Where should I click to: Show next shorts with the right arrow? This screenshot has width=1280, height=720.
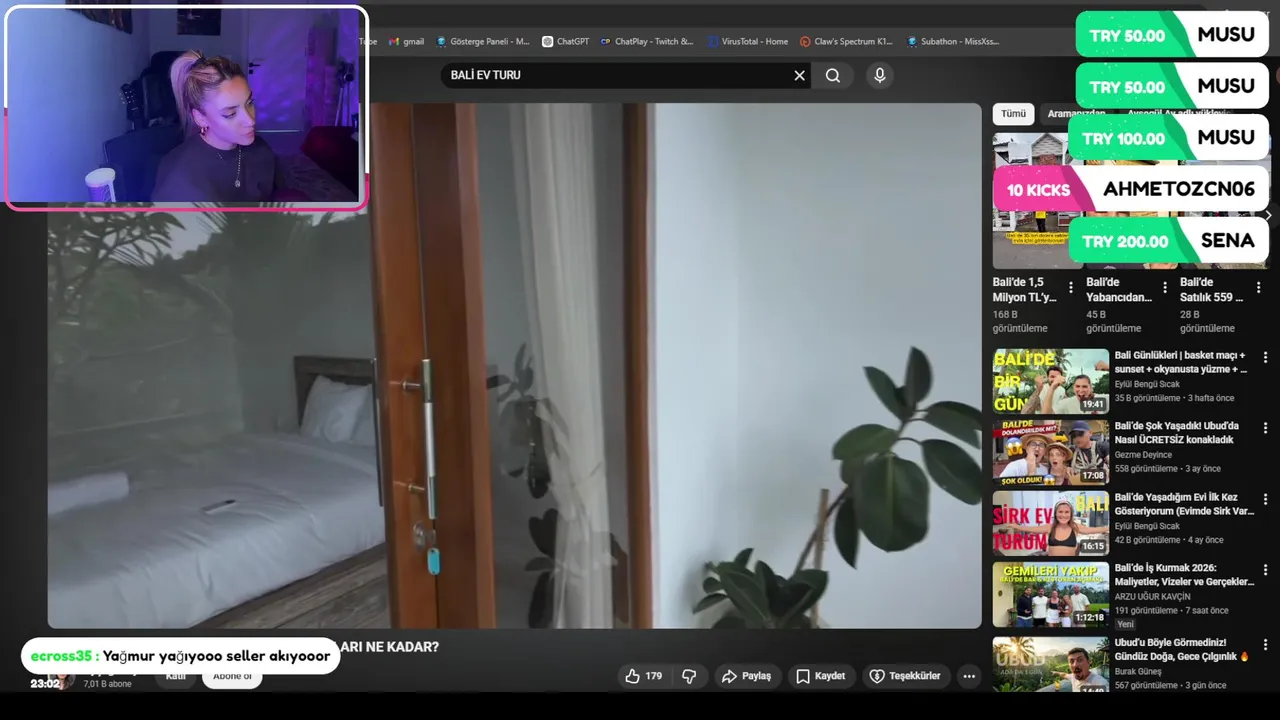click(1268, 215)
